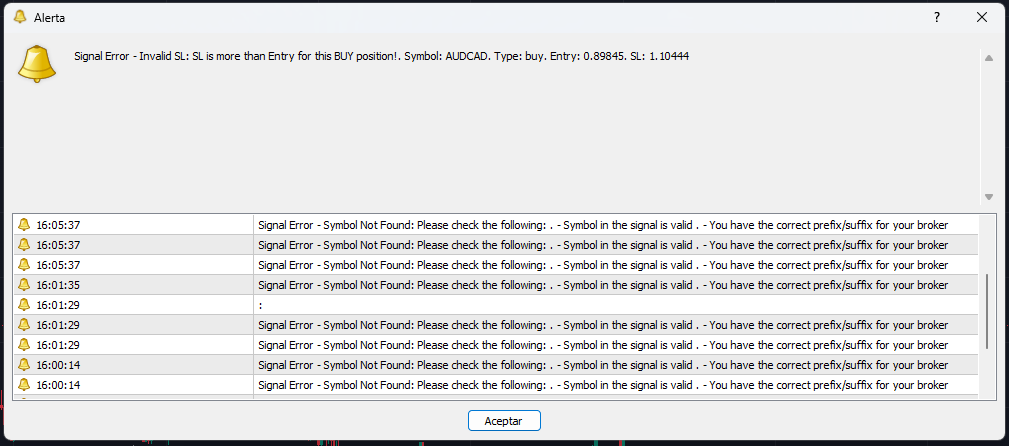Close the Alerta dialog window

coord(981,17)
